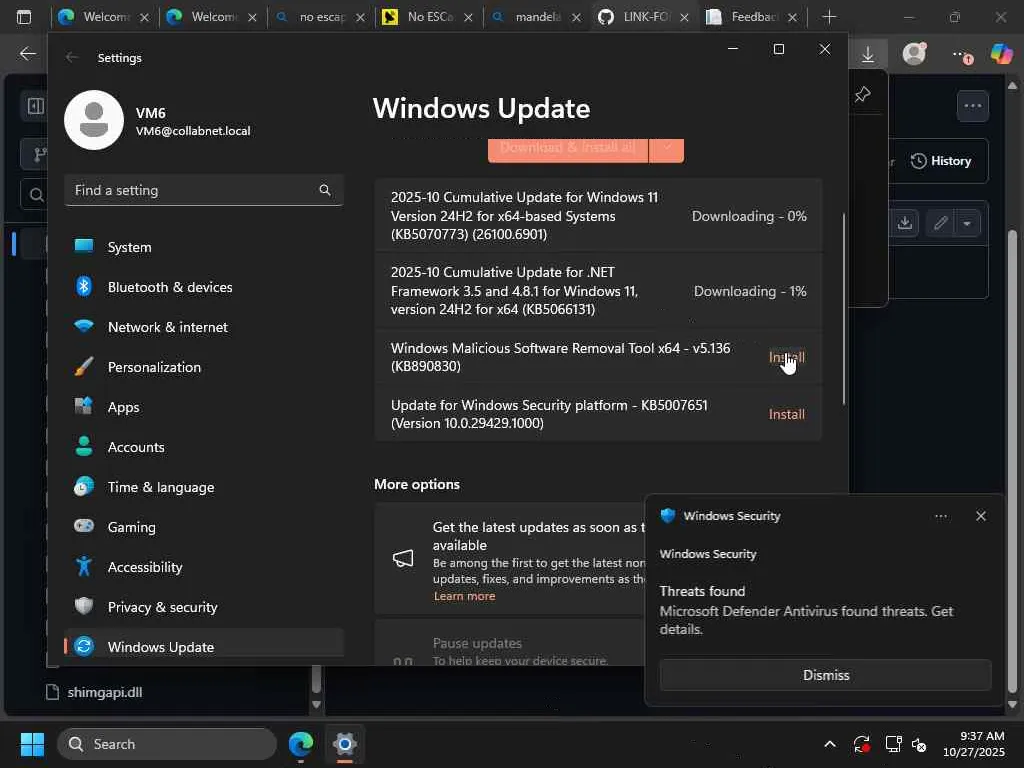Select Windows Update in sidebar
This screenshot has height=768, width=1024.
[x=204, y=647]
